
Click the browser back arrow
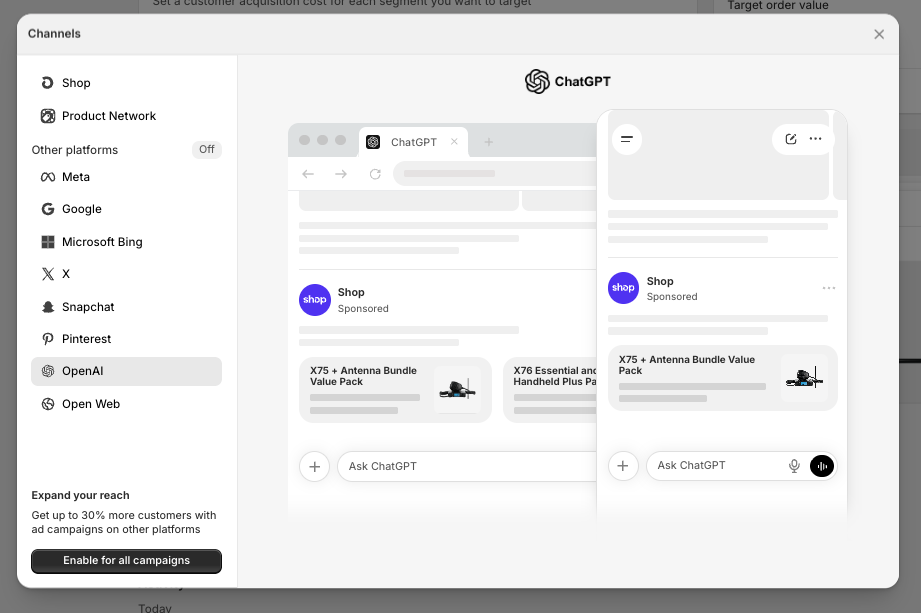click(308, 174)
